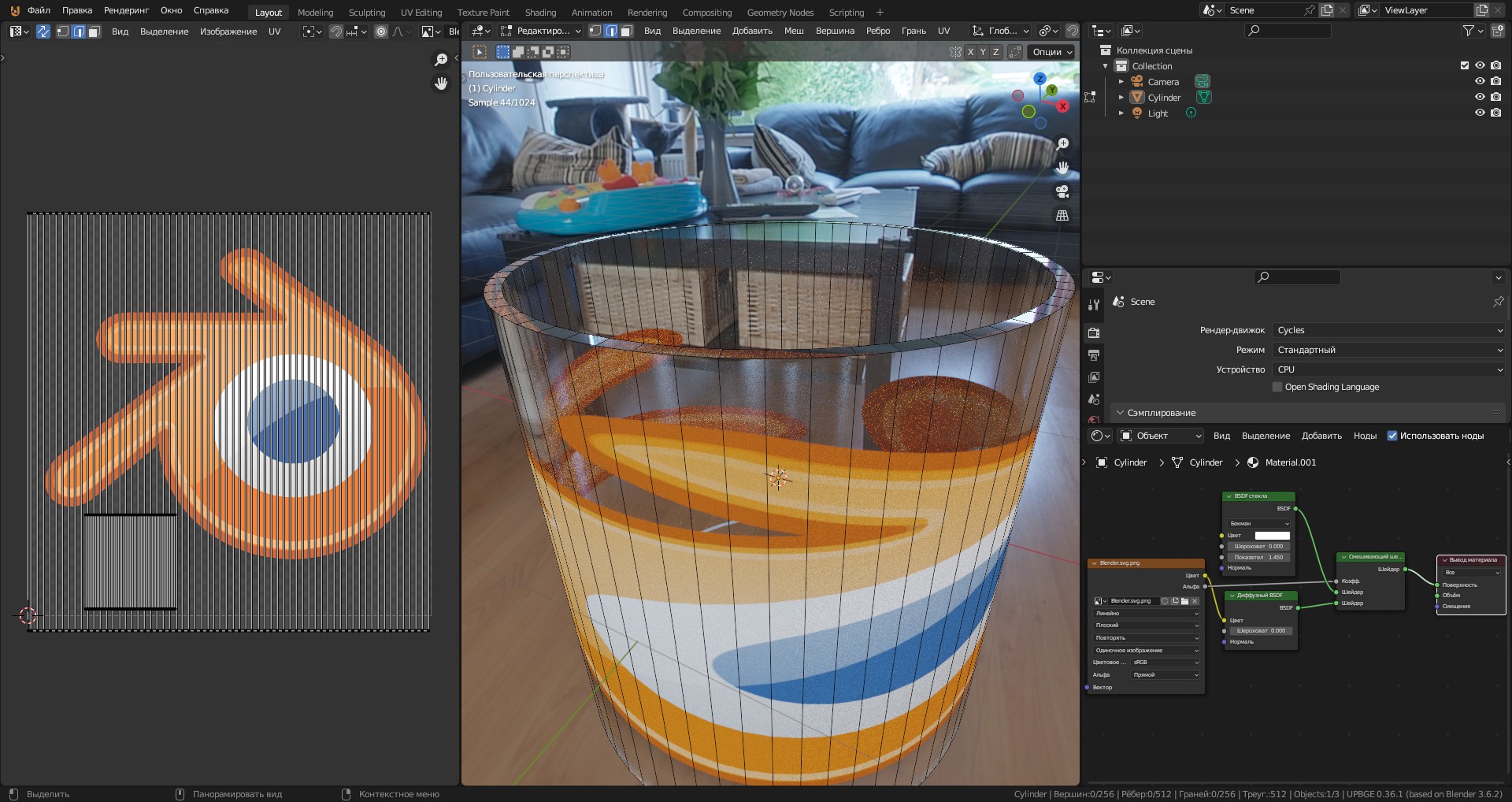Viewport: 1512px width, 802px height.
Task: Switch to the Shading workspace tab
Action: (x=540, y=13)
